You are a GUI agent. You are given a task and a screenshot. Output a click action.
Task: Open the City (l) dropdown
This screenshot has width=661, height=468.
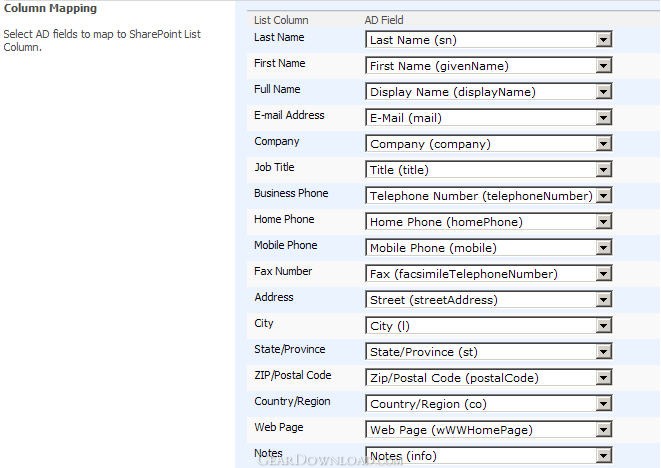tap(489, 326)
